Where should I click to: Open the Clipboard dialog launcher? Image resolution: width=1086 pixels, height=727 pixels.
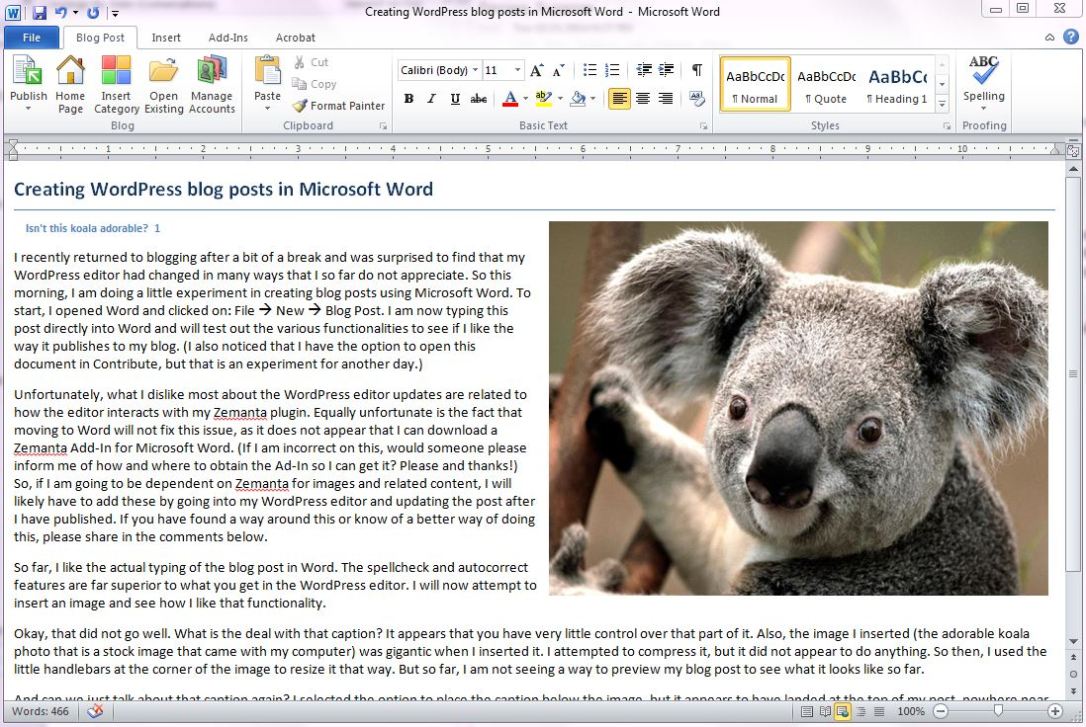click(382, 126)
